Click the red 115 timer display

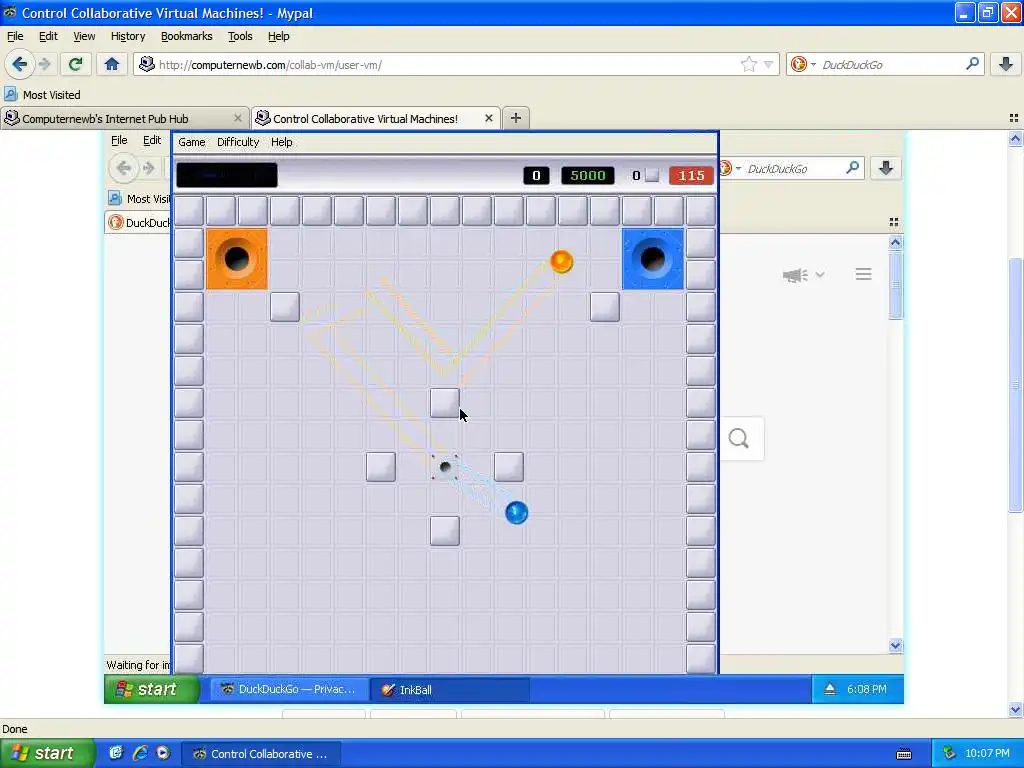pos(691,175)
